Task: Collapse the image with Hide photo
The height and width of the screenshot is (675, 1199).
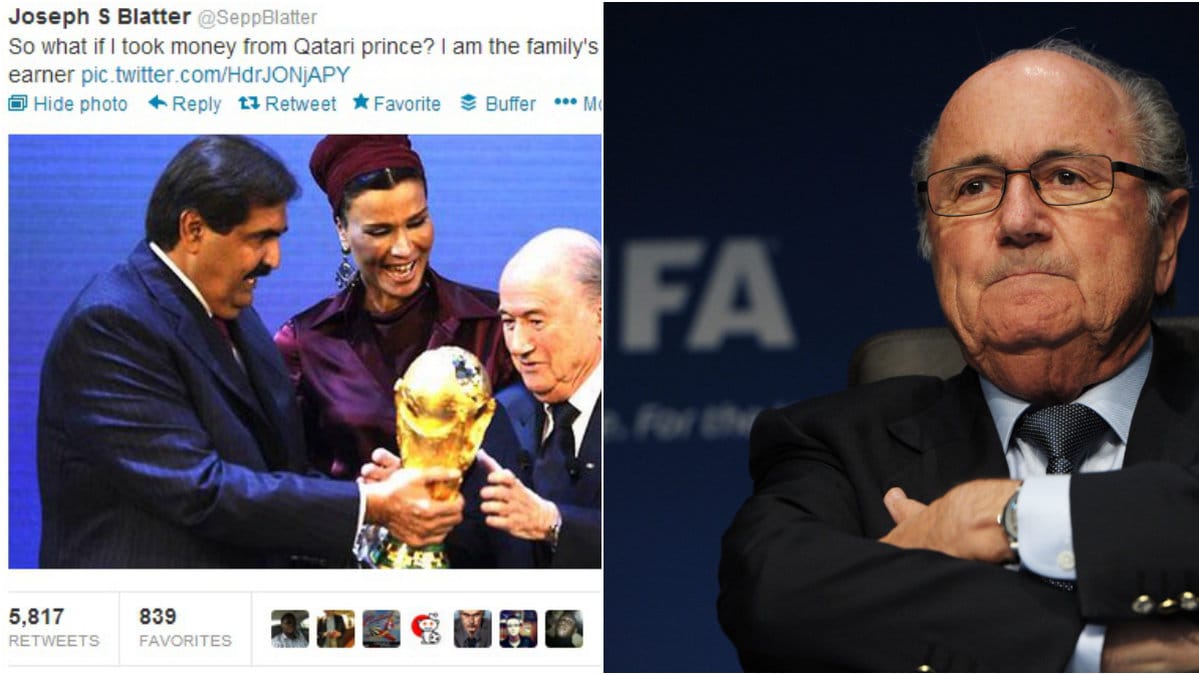Action: (x=68, y=104)
